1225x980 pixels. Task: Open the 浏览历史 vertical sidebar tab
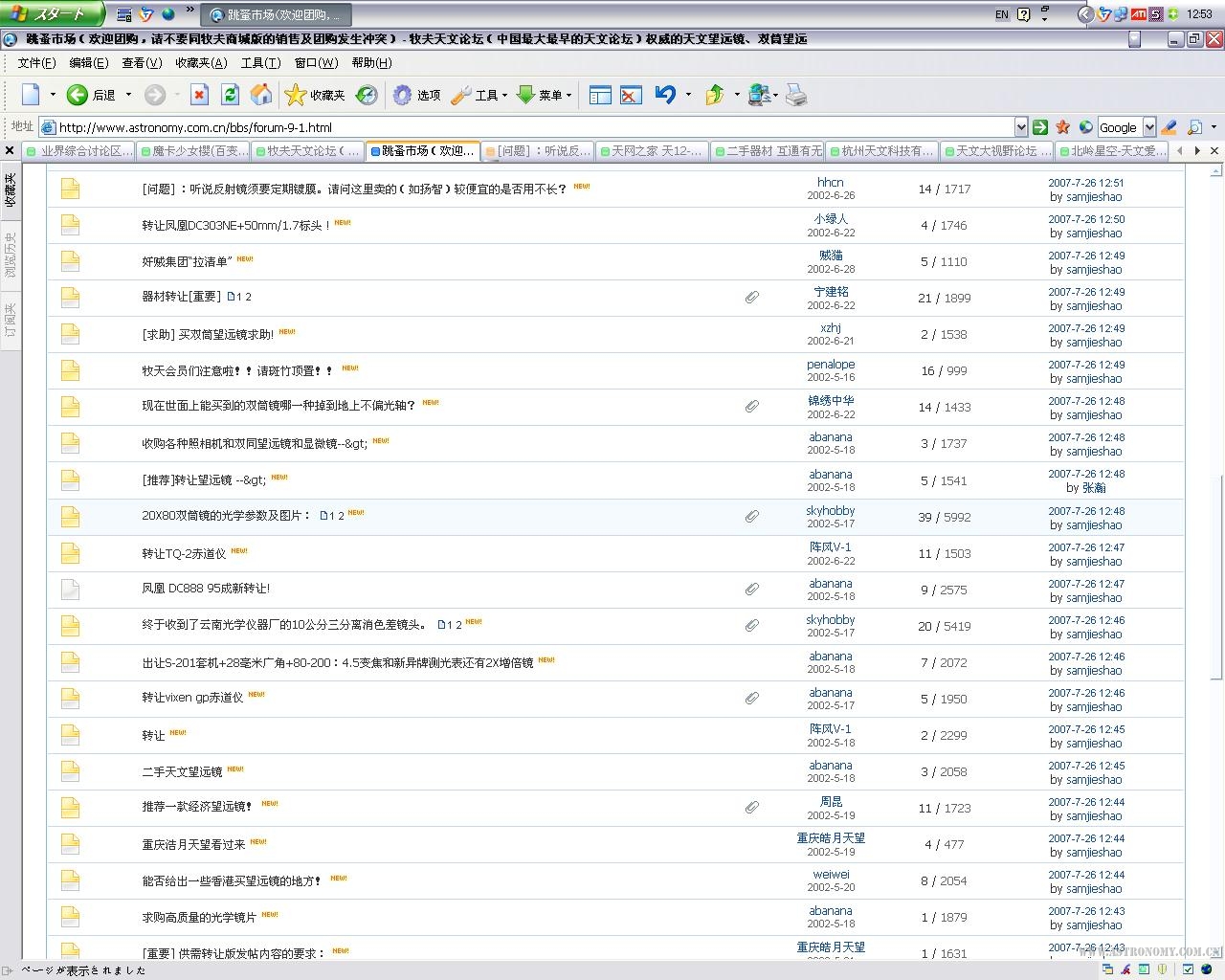click(x=10, y=255)
